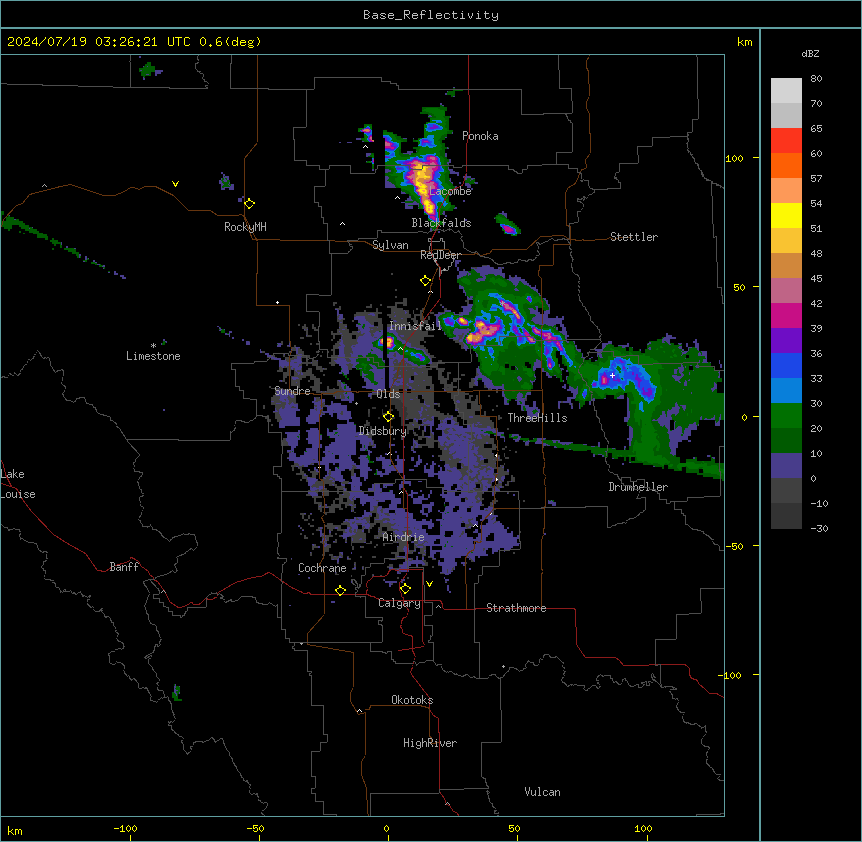Click the Strathmore label
The height and width of the screenshot is (842, 862).
click(x=516, y=608)
